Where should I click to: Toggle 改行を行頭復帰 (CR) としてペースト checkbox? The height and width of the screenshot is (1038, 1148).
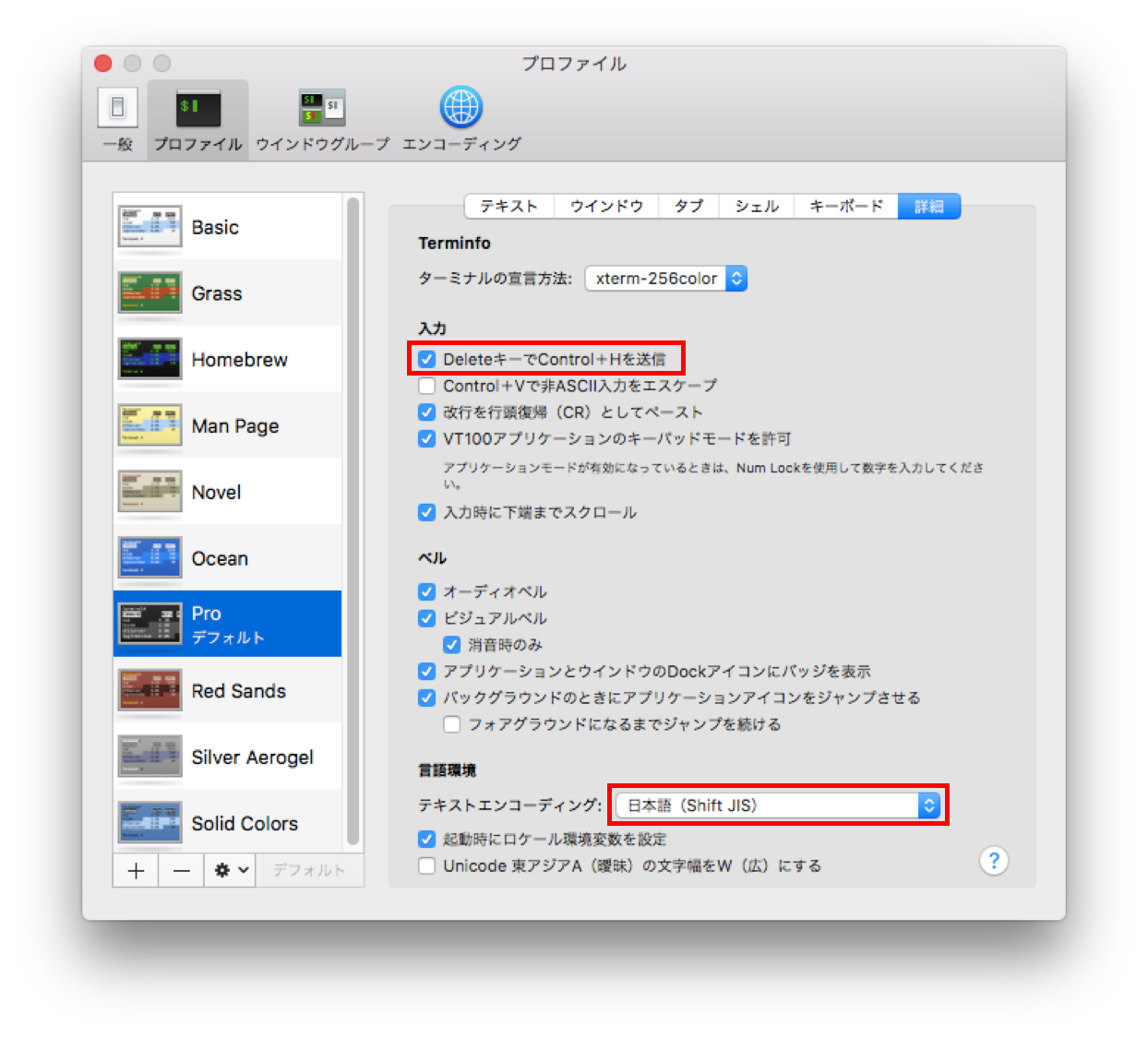pos(426,412)
